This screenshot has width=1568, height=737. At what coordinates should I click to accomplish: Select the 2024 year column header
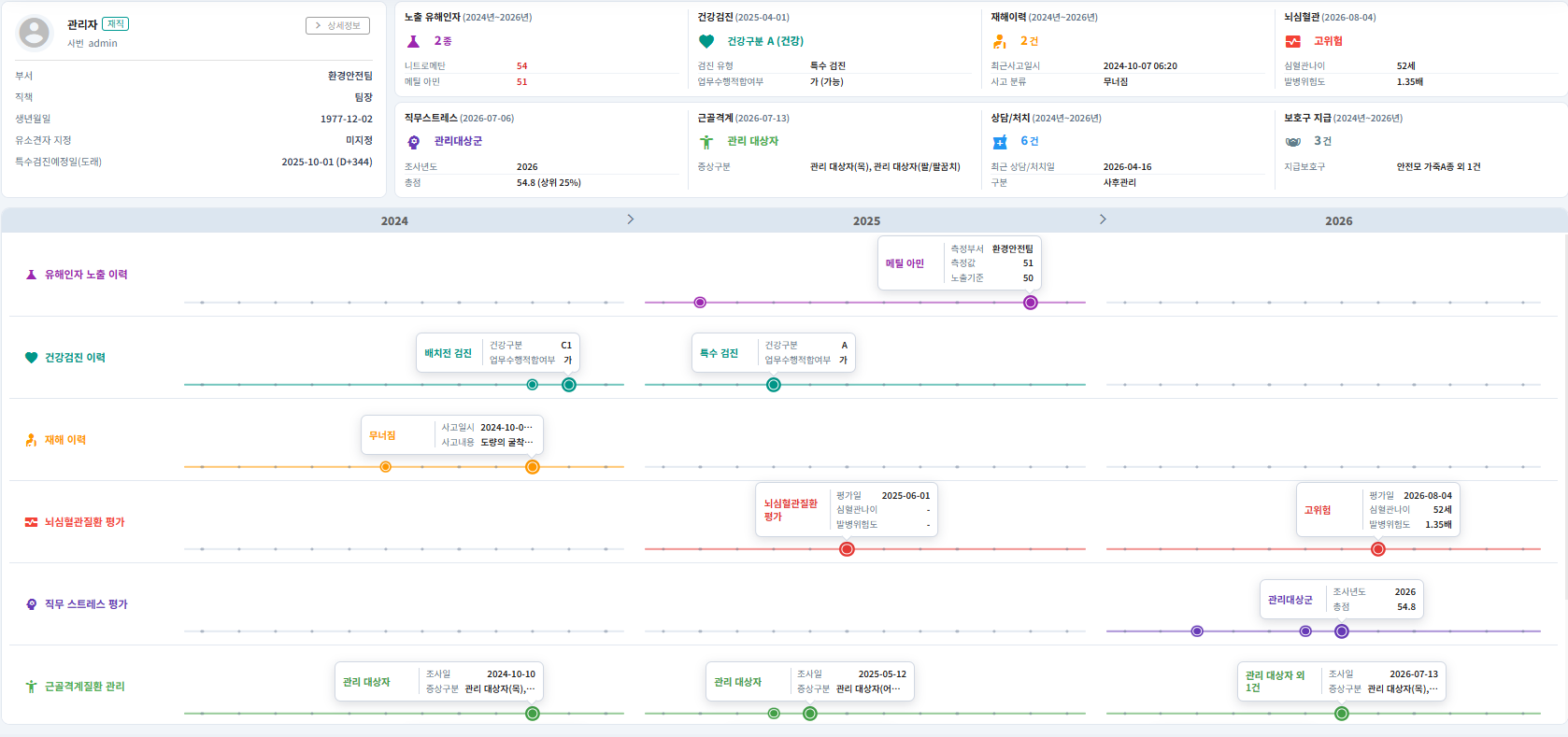[x=394, y=221]
